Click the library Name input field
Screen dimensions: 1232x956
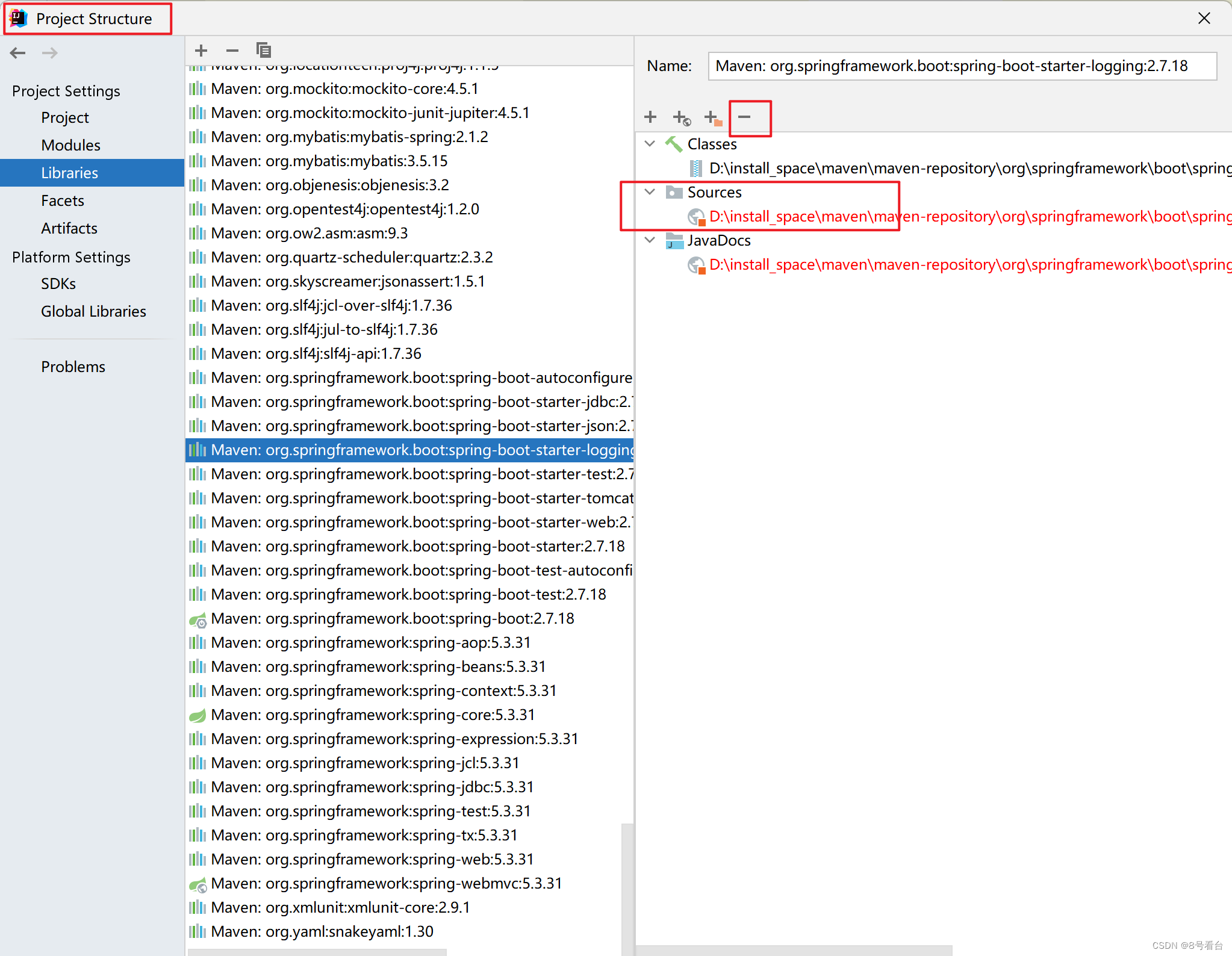click(x=962, y=66)
